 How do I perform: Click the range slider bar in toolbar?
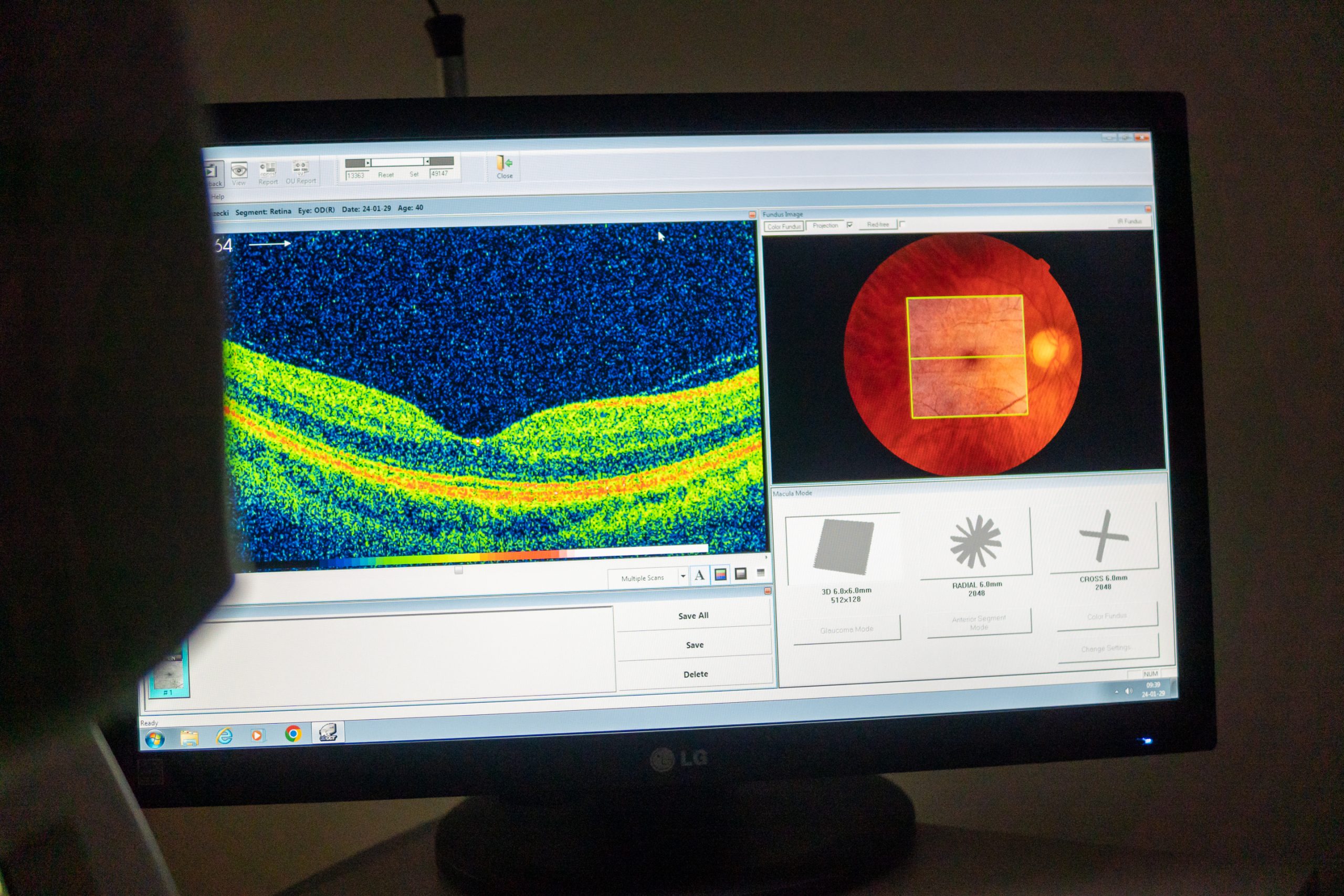tap(398, 162)
